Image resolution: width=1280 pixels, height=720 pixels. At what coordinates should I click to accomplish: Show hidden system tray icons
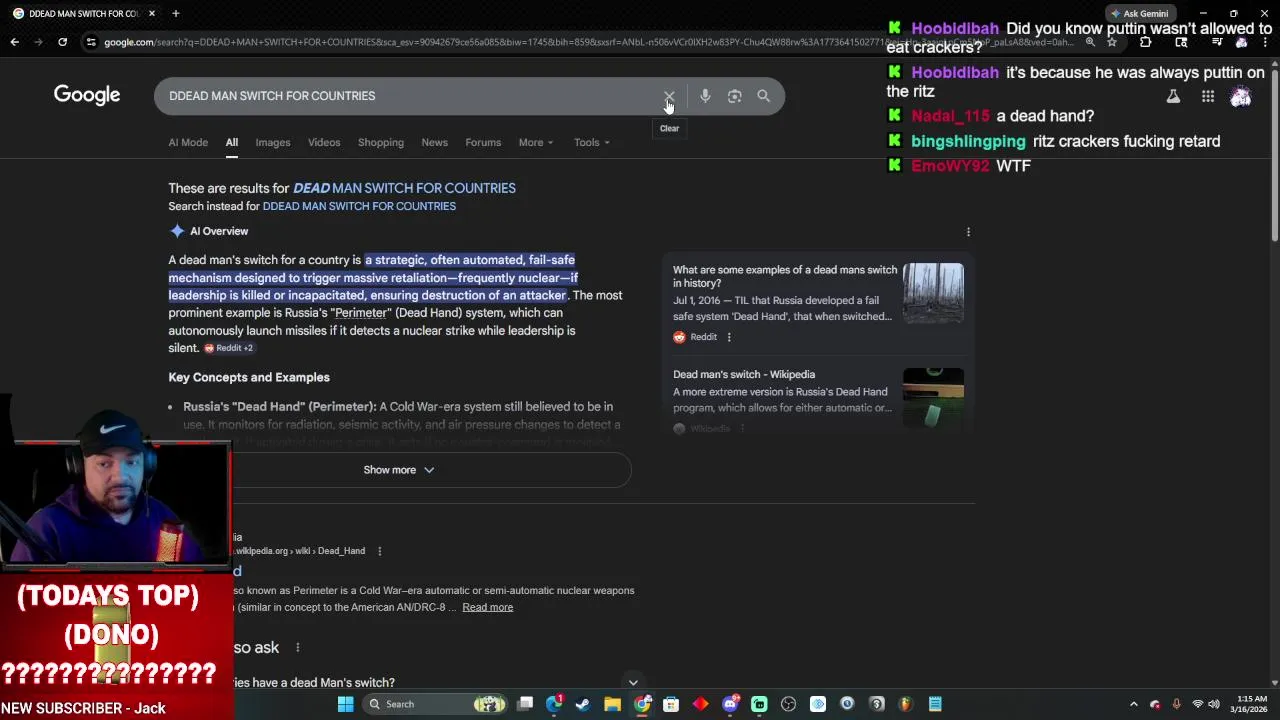(1133, 704)
